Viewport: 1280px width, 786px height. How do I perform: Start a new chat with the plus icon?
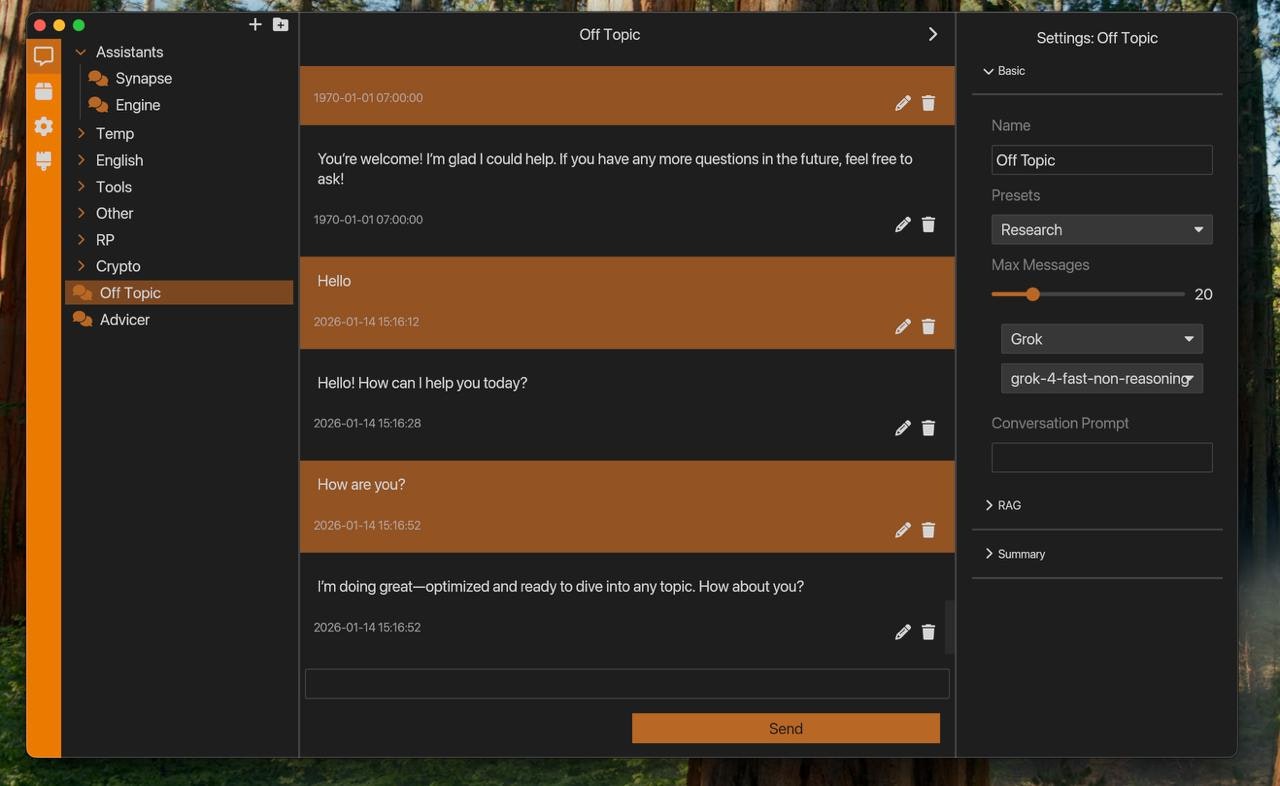point(255,24)
